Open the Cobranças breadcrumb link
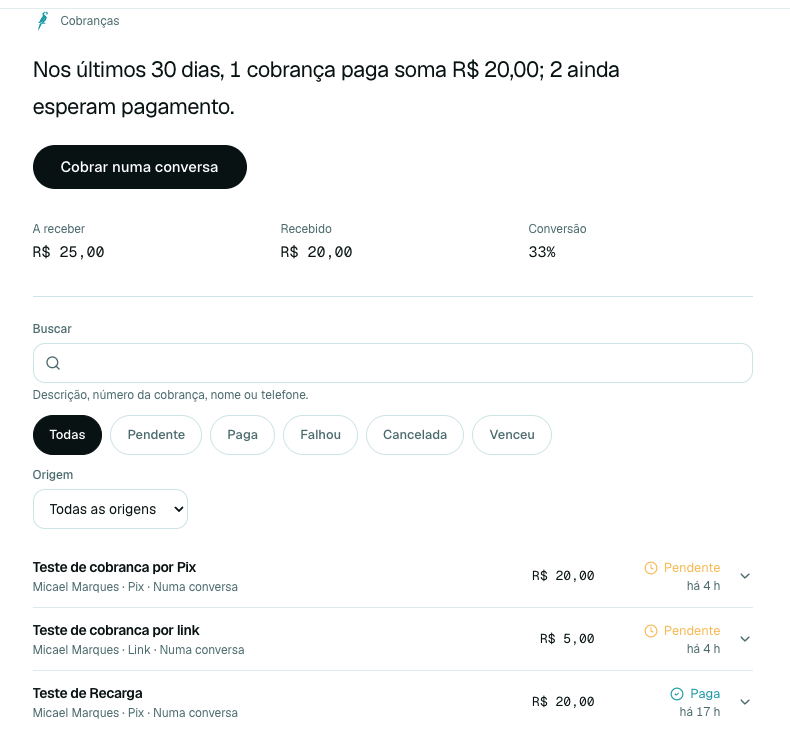 90,21
